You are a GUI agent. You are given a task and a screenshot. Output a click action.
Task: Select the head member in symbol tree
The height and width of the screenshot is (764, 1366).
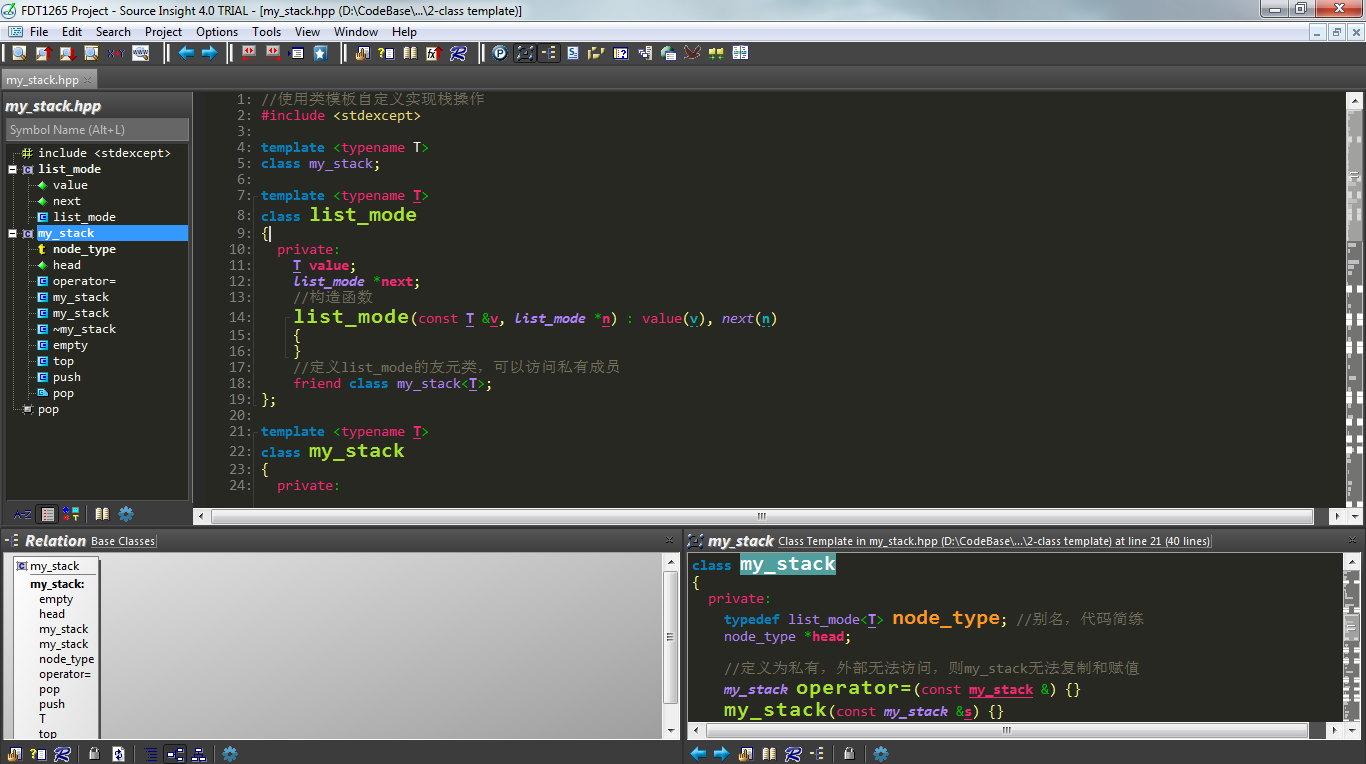click(x=67, y=265)
